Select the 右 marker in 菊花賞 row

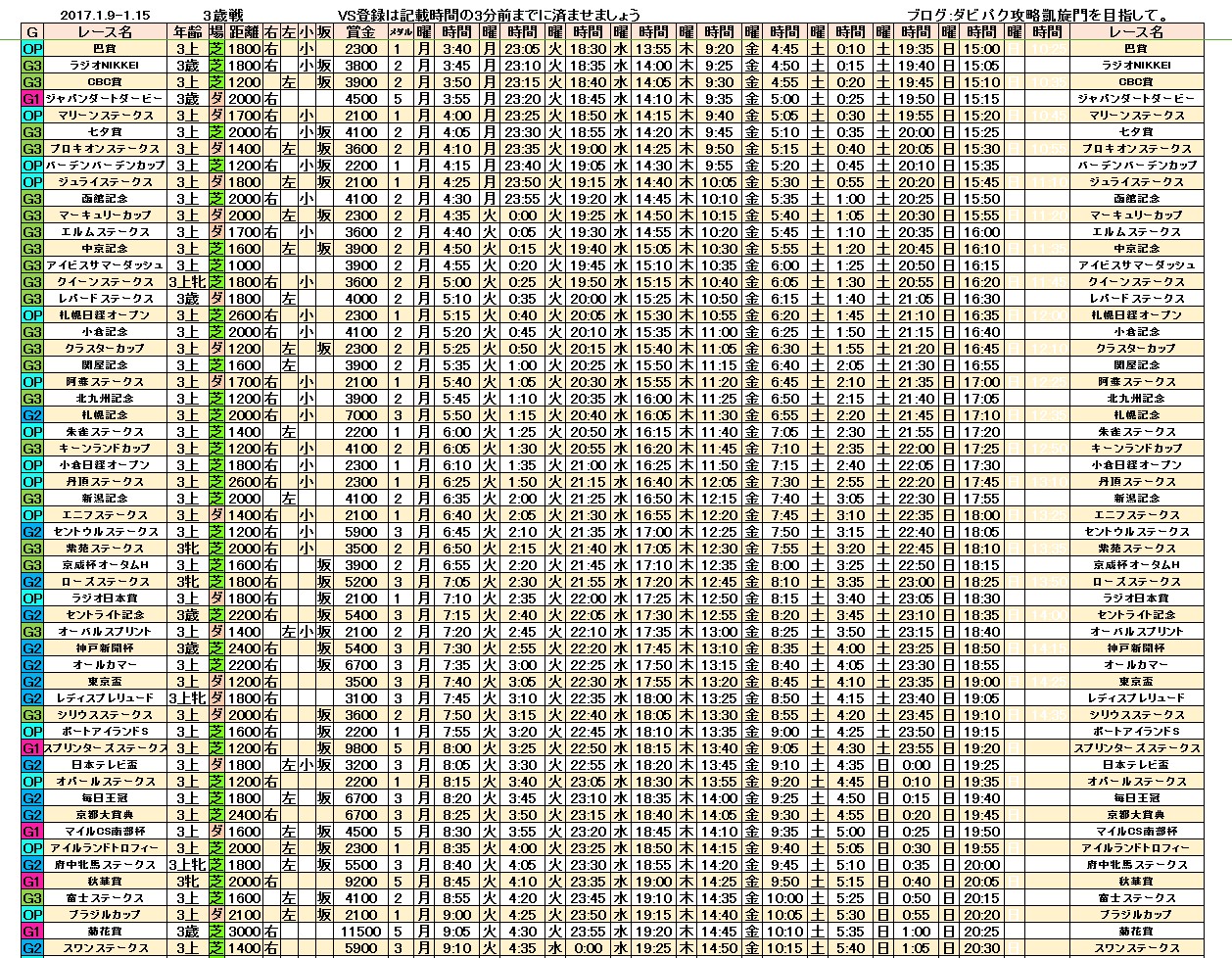point(271,932)
